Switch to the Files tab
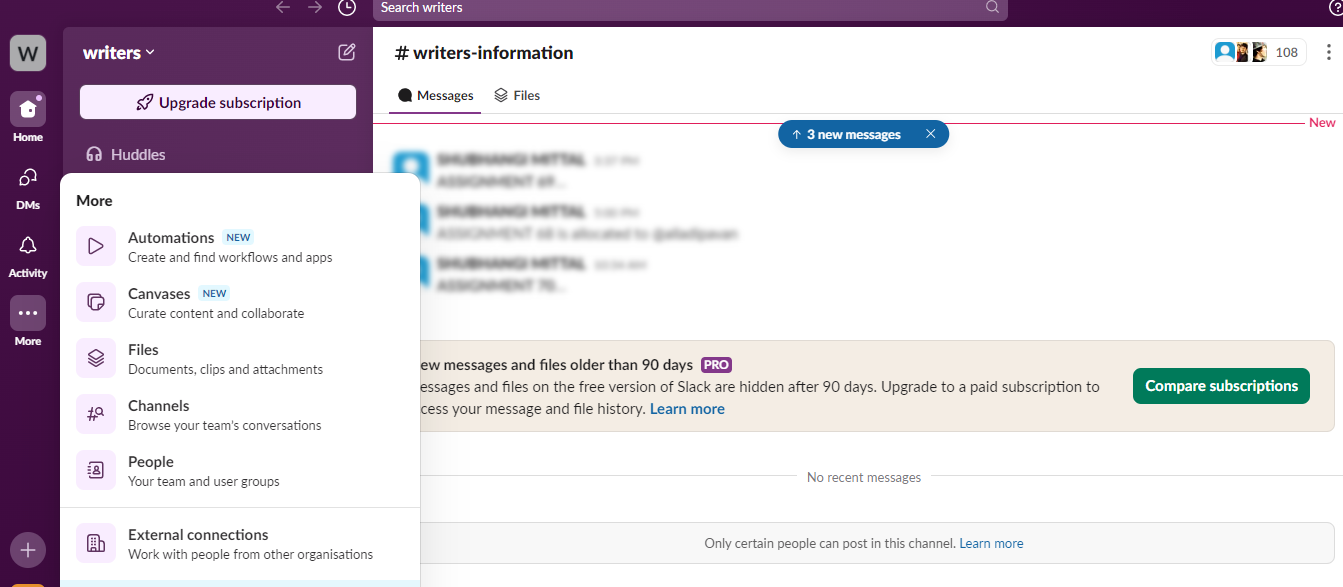The image size is (1343, 587). pos(517,96)
